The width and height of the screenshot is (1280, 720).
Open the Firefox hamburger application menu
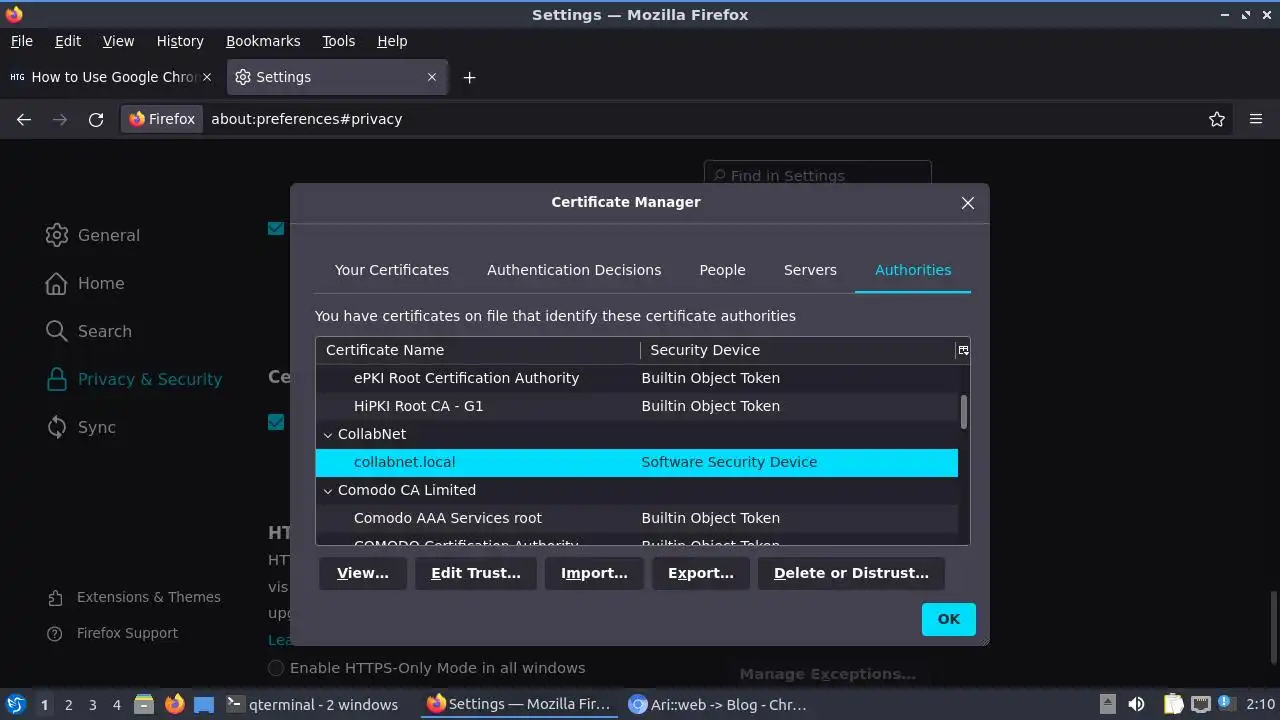click(x=1256, y=119)
